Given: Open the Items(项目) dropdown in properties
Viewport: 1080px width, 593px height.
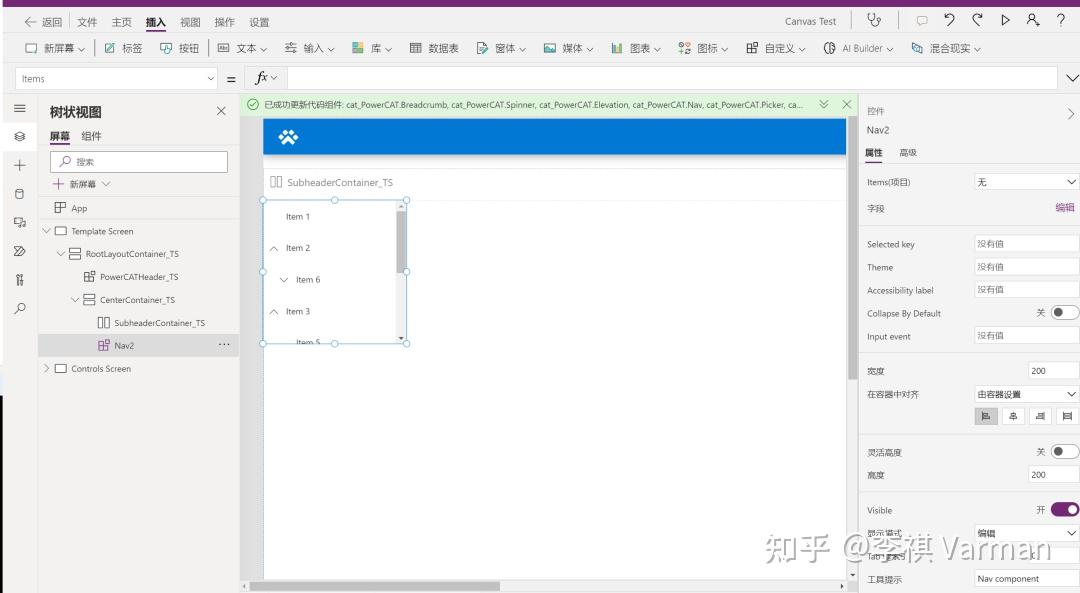Looking at the screenshot, I should tap(1027, 182).
